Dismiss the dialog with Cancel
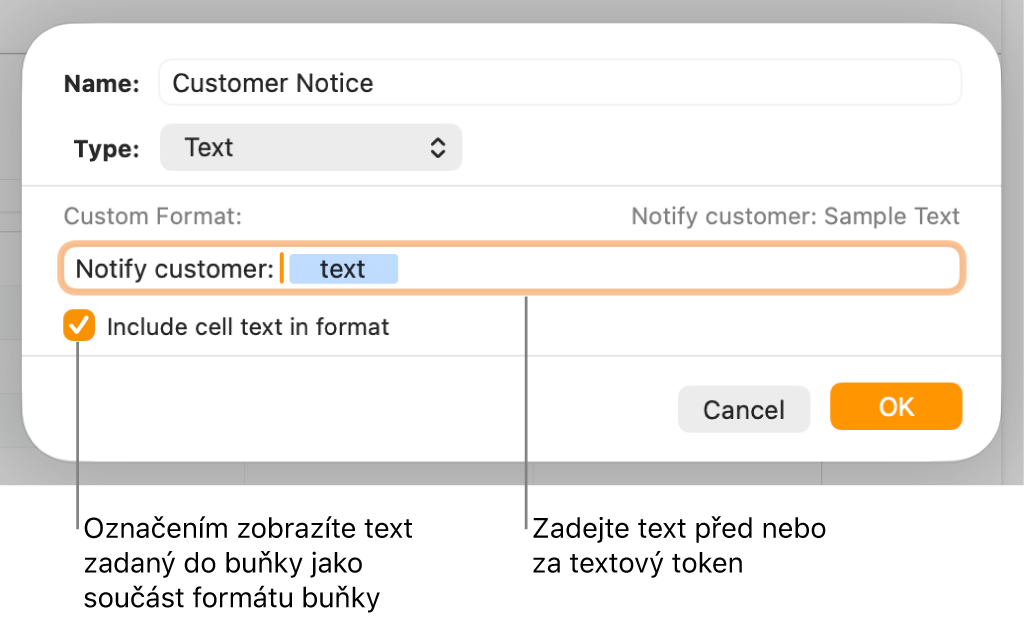This screenshot has height=617, width=1025. point(744,408)
